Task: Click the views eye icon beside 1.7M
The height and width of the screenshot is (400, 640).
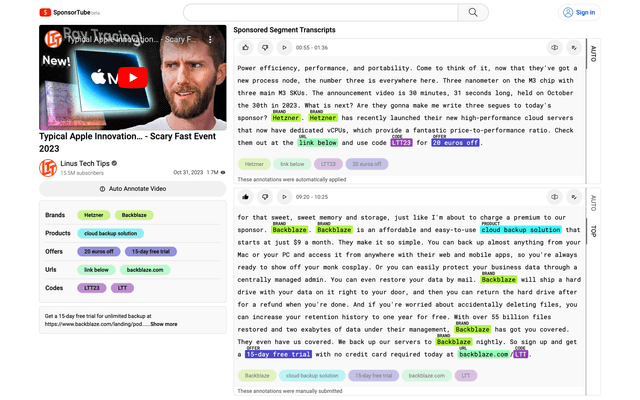Action: (223, 173)
